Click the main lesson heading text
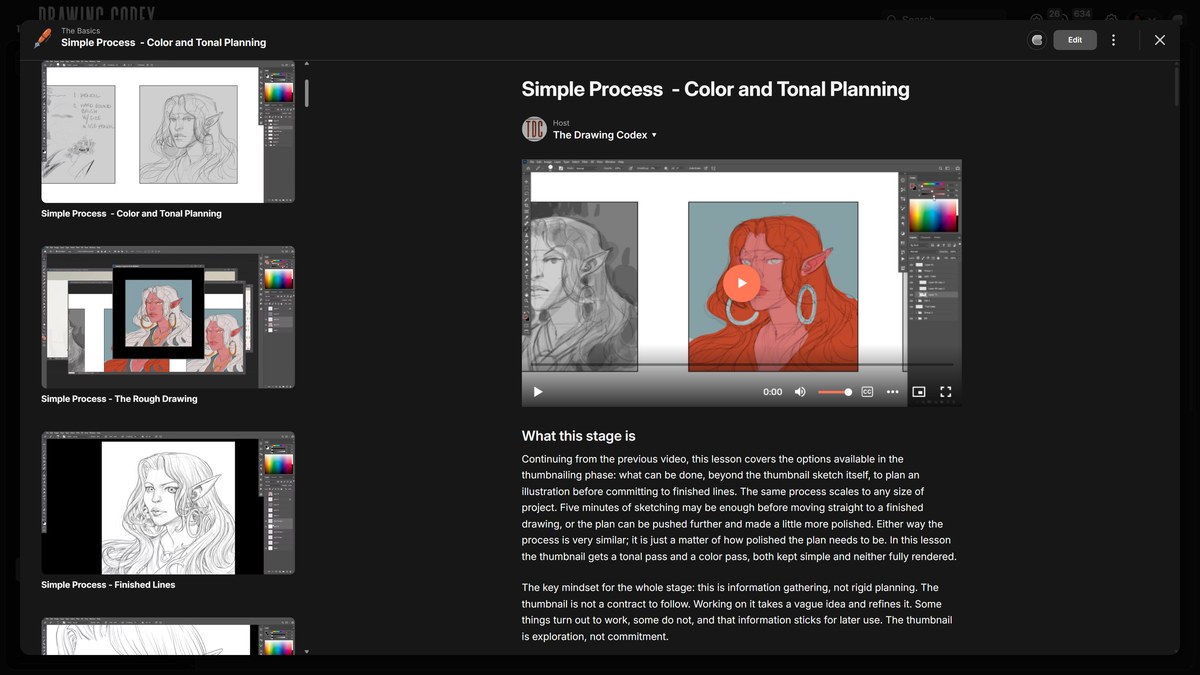The width and height of the screenshot is (1200, 675). point(715,89)
